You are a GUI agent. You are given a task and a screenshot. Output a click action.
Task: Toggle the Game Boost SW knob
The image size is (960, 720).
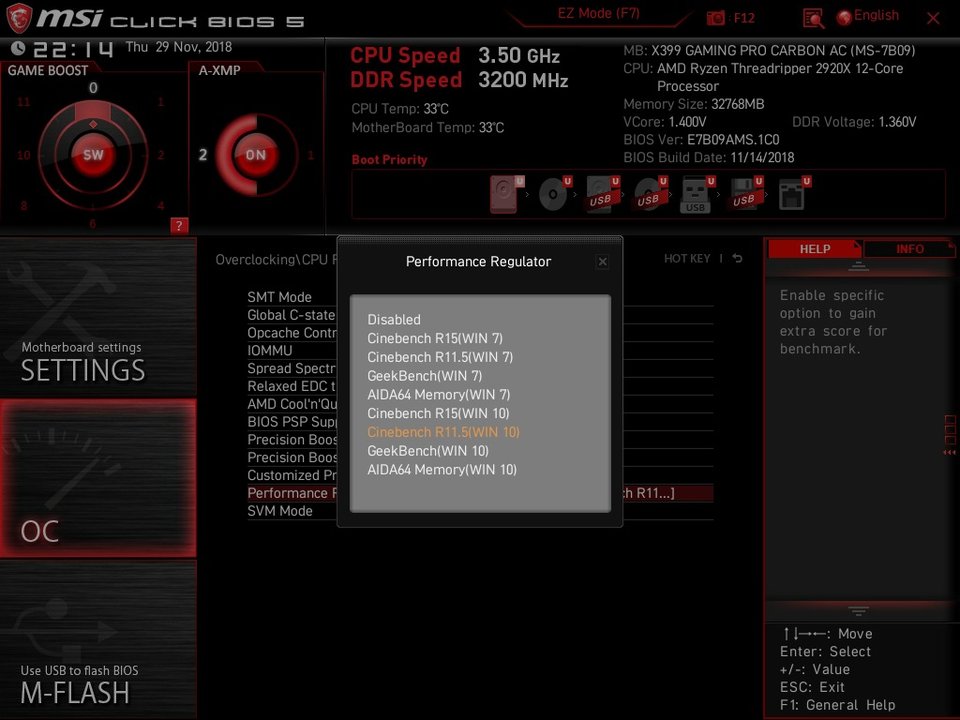click(x=93, y=154)
